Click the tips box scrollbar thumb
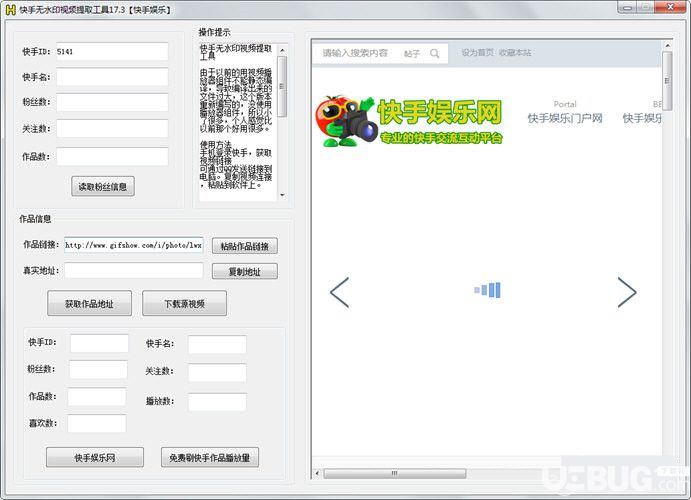The width and height of the screenshot is (691, 500). pos(282,86)
